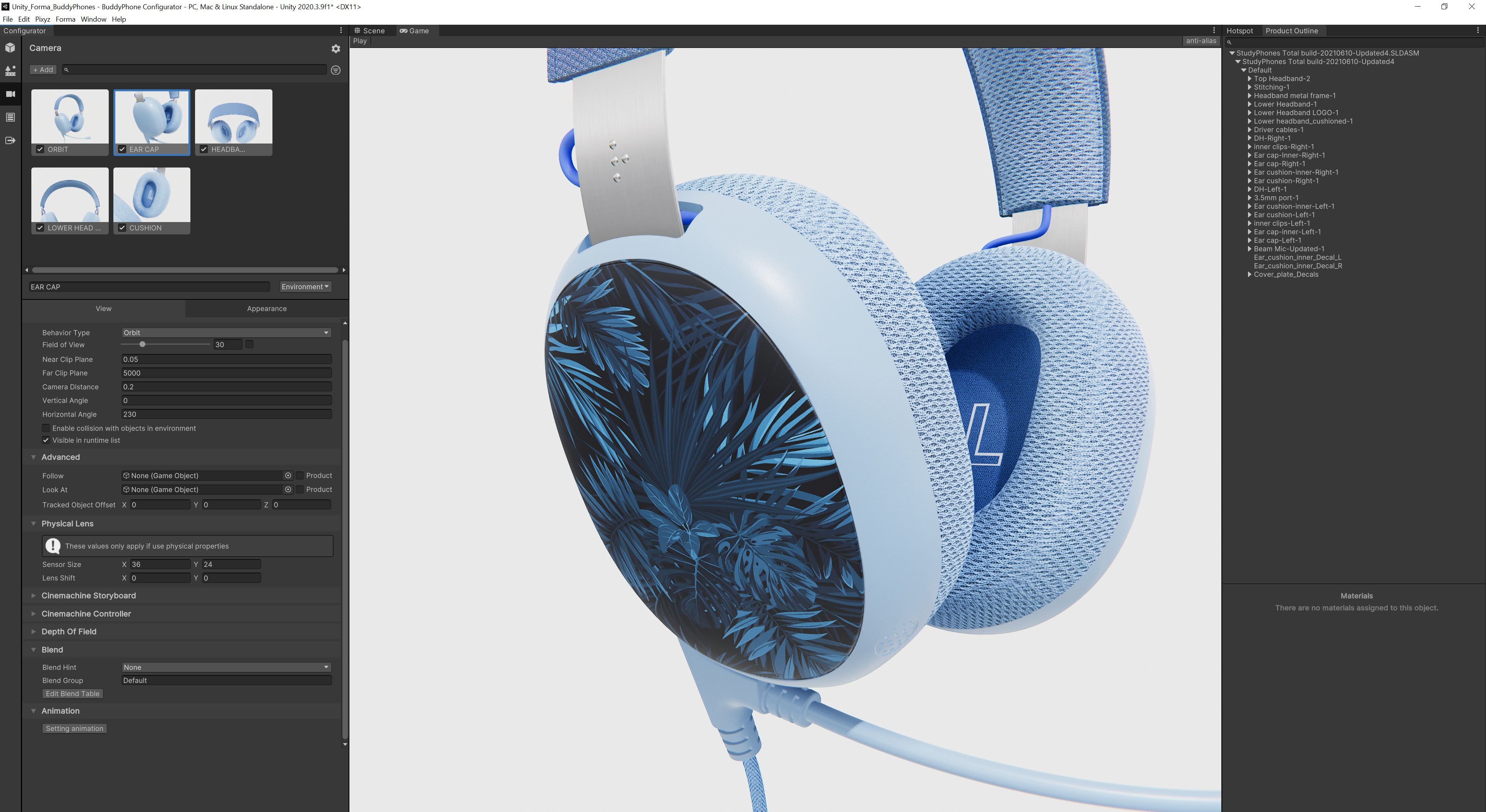Click the camera thumbnails scroll-right arrow
The height and width of the screenshot is (812, 1486).
pyautogui.click(x=344, y=270)
